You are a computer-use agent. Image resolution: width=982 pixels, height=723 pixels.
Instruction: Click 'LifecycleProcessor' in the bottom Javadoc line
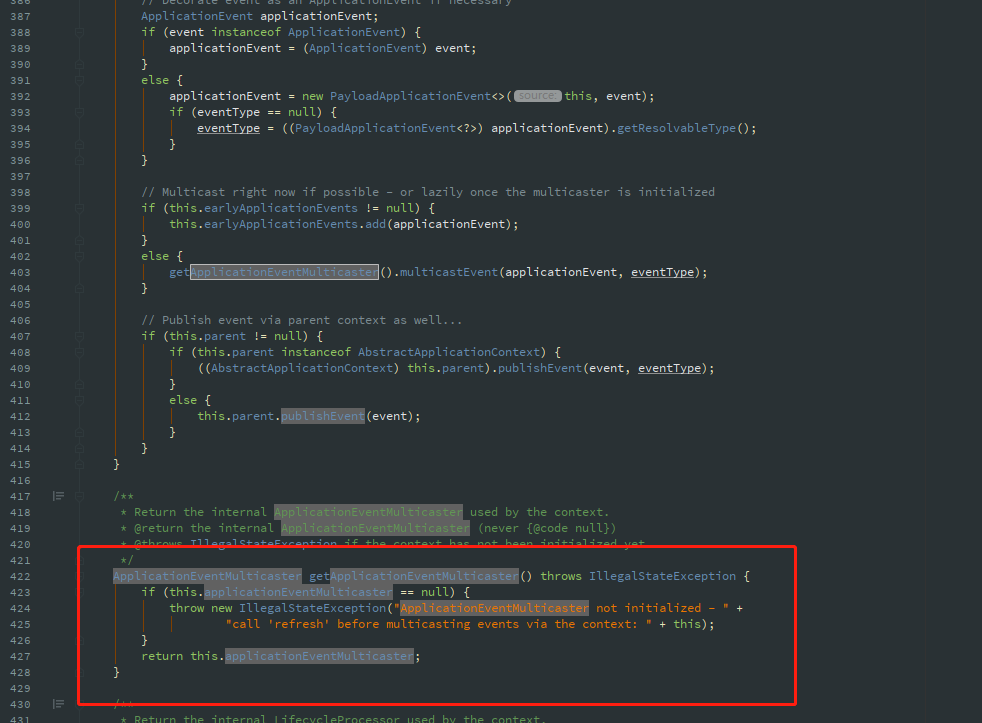coord(337,719)
